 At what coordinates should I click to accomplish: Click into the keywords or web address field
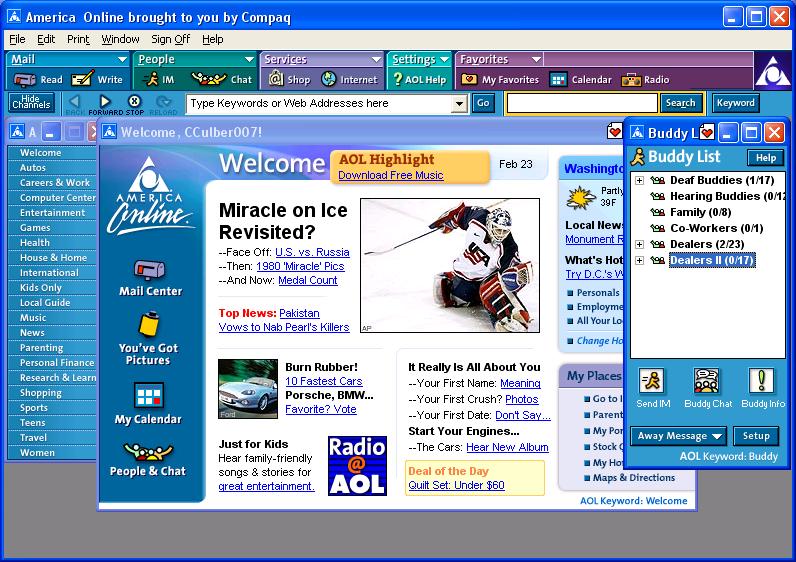click(x=319, y=104)
